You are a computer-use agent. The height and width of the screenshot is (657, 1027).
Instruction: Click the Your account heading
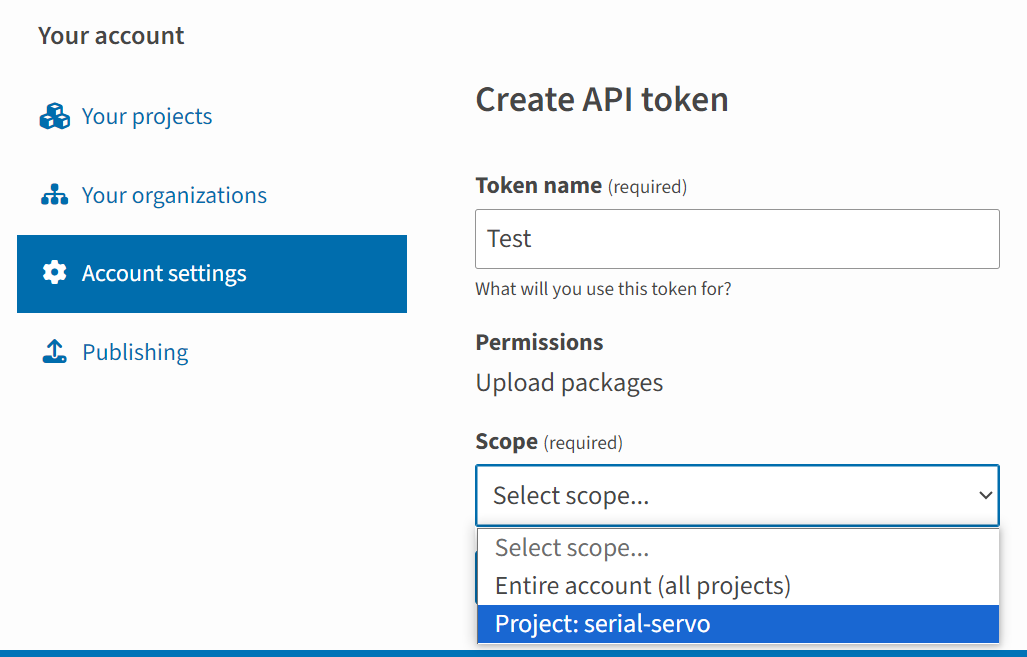(111, 35)
